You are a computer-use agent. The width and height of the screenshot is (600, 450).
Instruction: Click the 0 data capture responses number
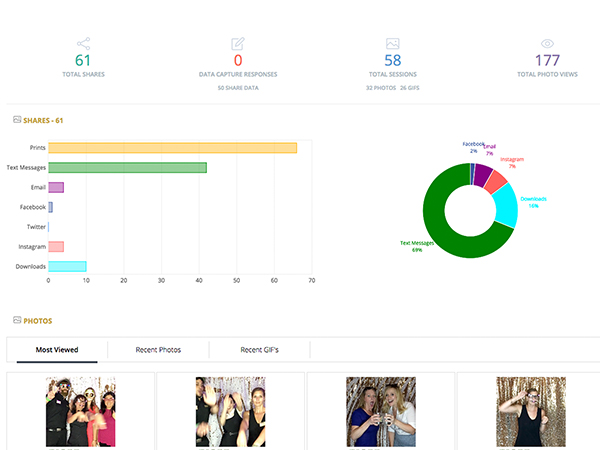pyautogui.click(x=238, y=60)
